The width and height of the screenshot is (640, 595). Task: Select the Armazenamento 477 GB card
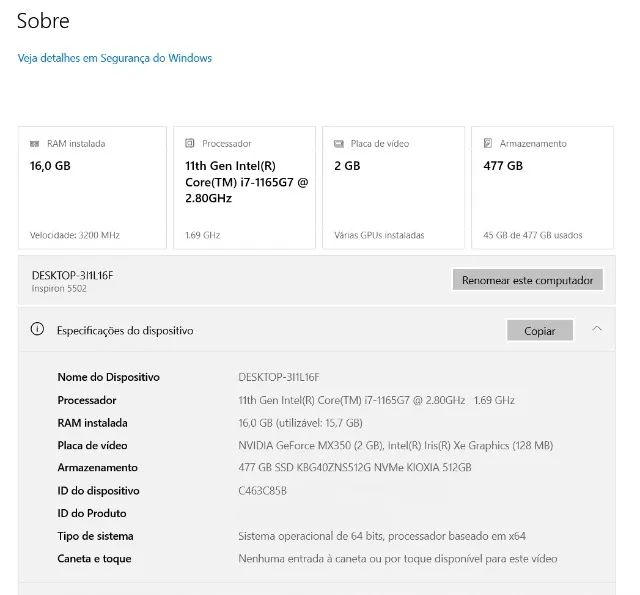click(x=542, y=188)
